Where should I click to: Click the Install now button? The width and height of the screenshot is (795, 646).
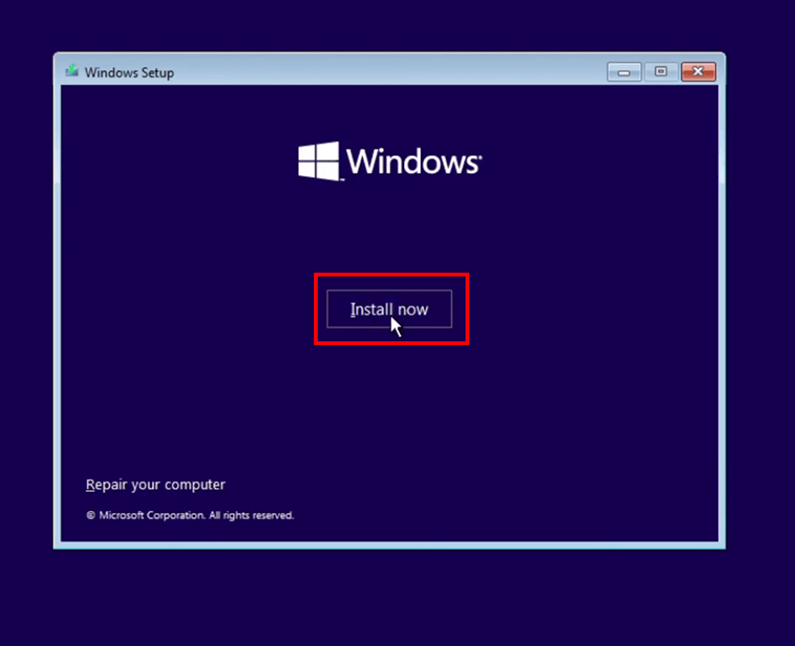389,309
